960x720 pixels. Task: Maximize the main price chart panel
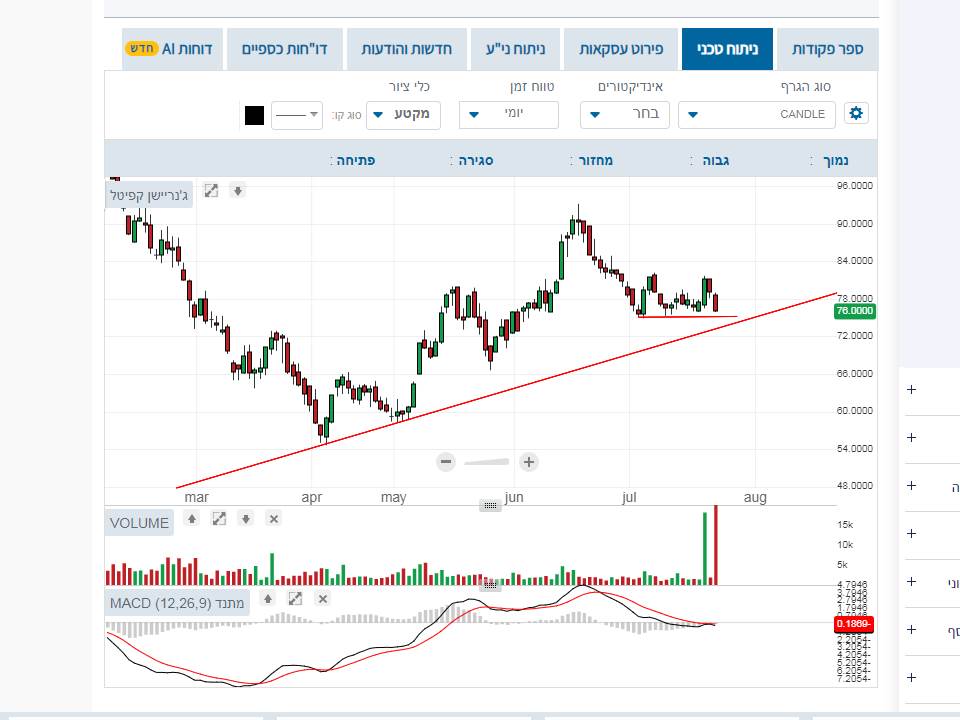point(211,190)
